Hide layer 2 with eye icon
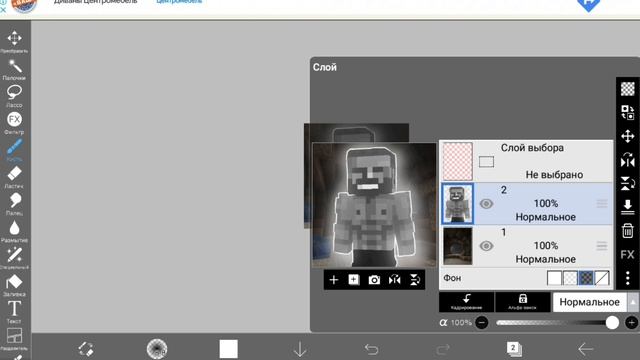Viewport: 640px width, 360px height. (x=486, y=204)
